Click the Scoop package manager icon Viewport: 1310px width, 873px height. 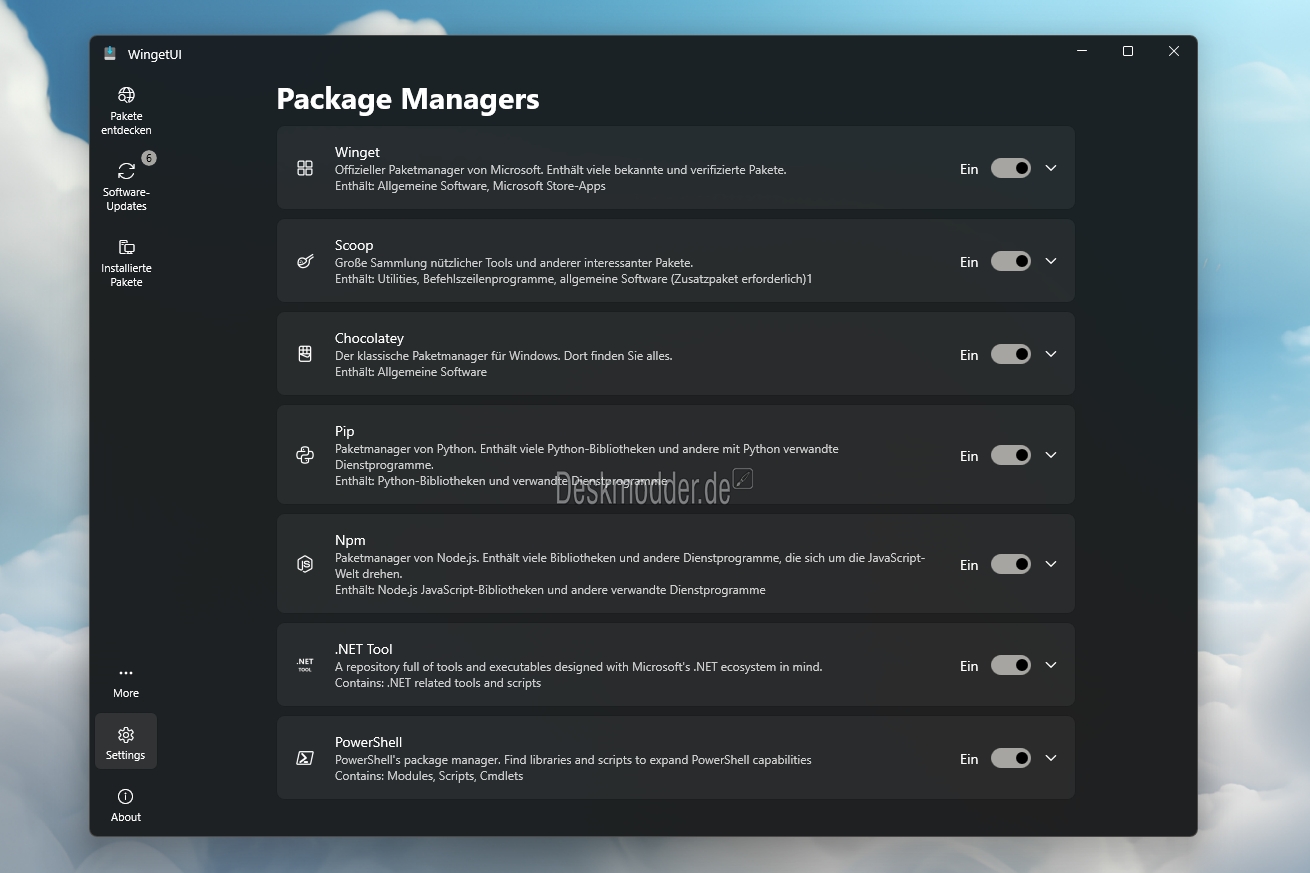click(305, 261)
